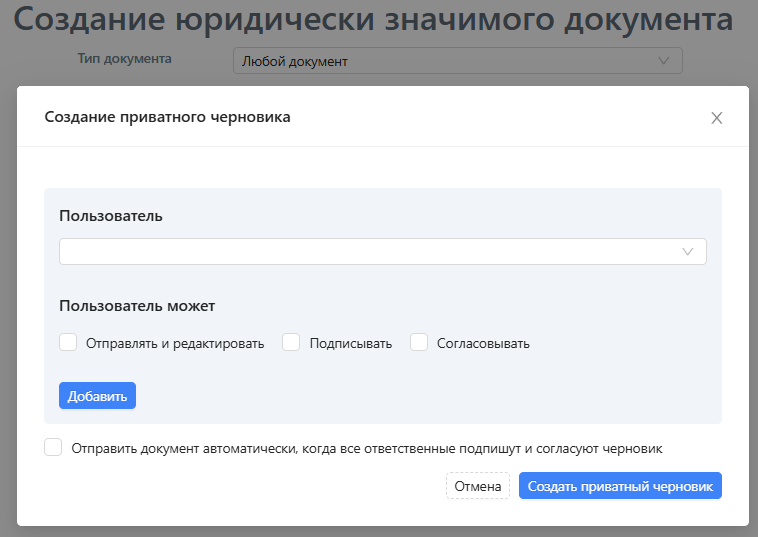Click the auto-send sentence label text

[367, 449]
